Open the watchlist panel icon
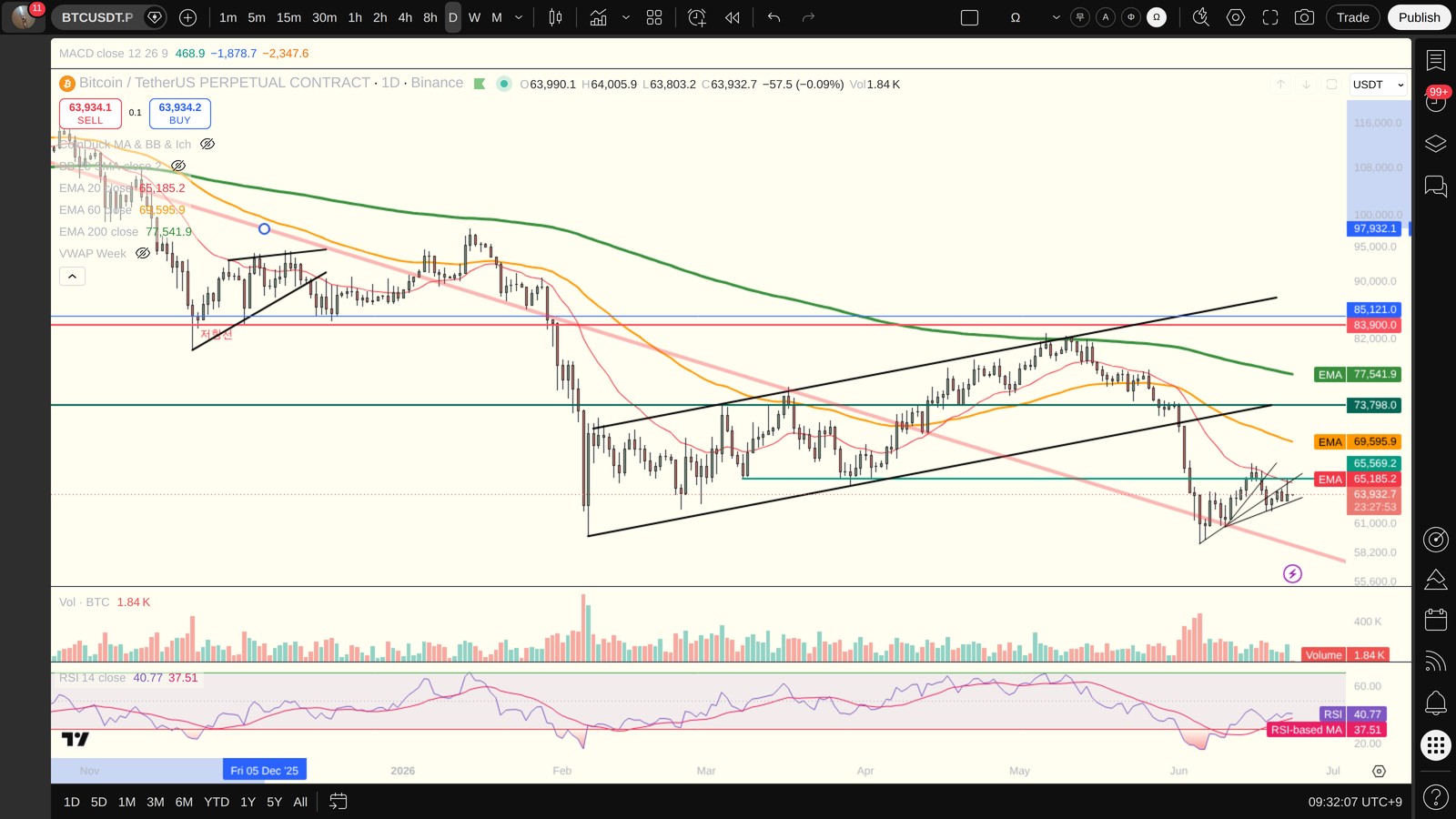The image size is (1456, 819). 1436,60
